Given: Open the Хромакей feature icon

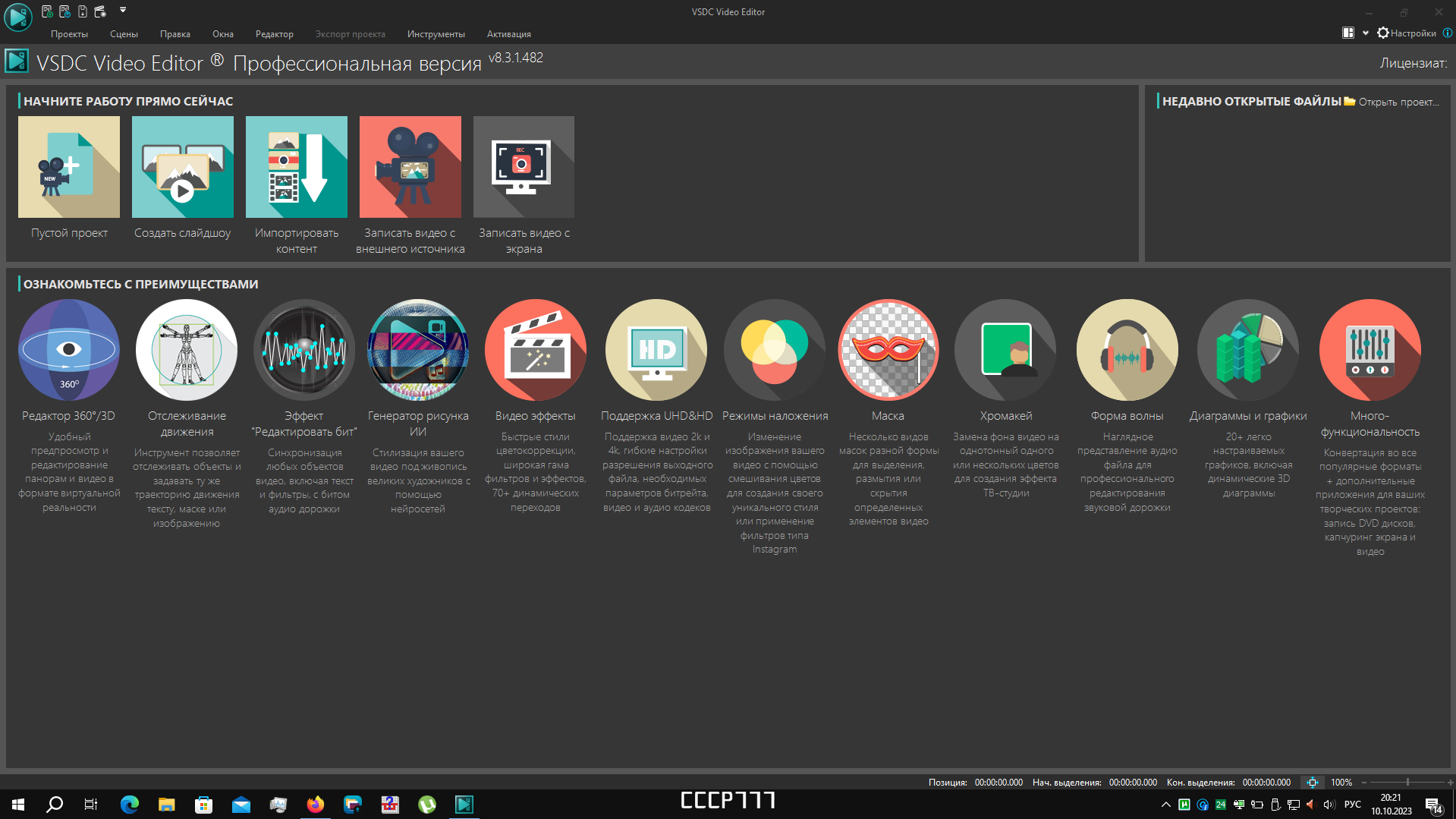Looking at the screenshot, I should 1005,350.
